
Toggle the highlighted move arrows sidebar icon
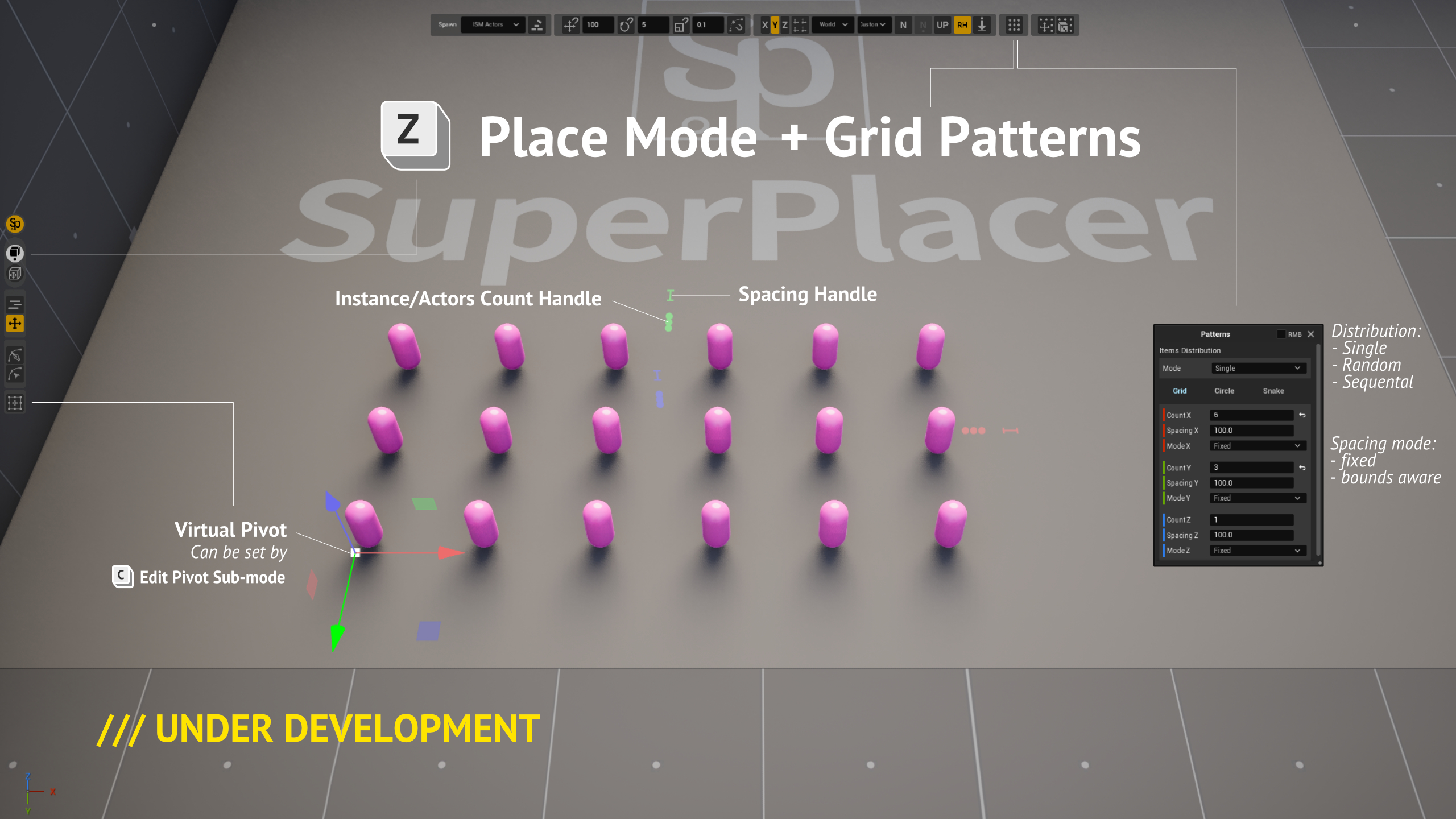pyautogui.click(x=15, y=324)
